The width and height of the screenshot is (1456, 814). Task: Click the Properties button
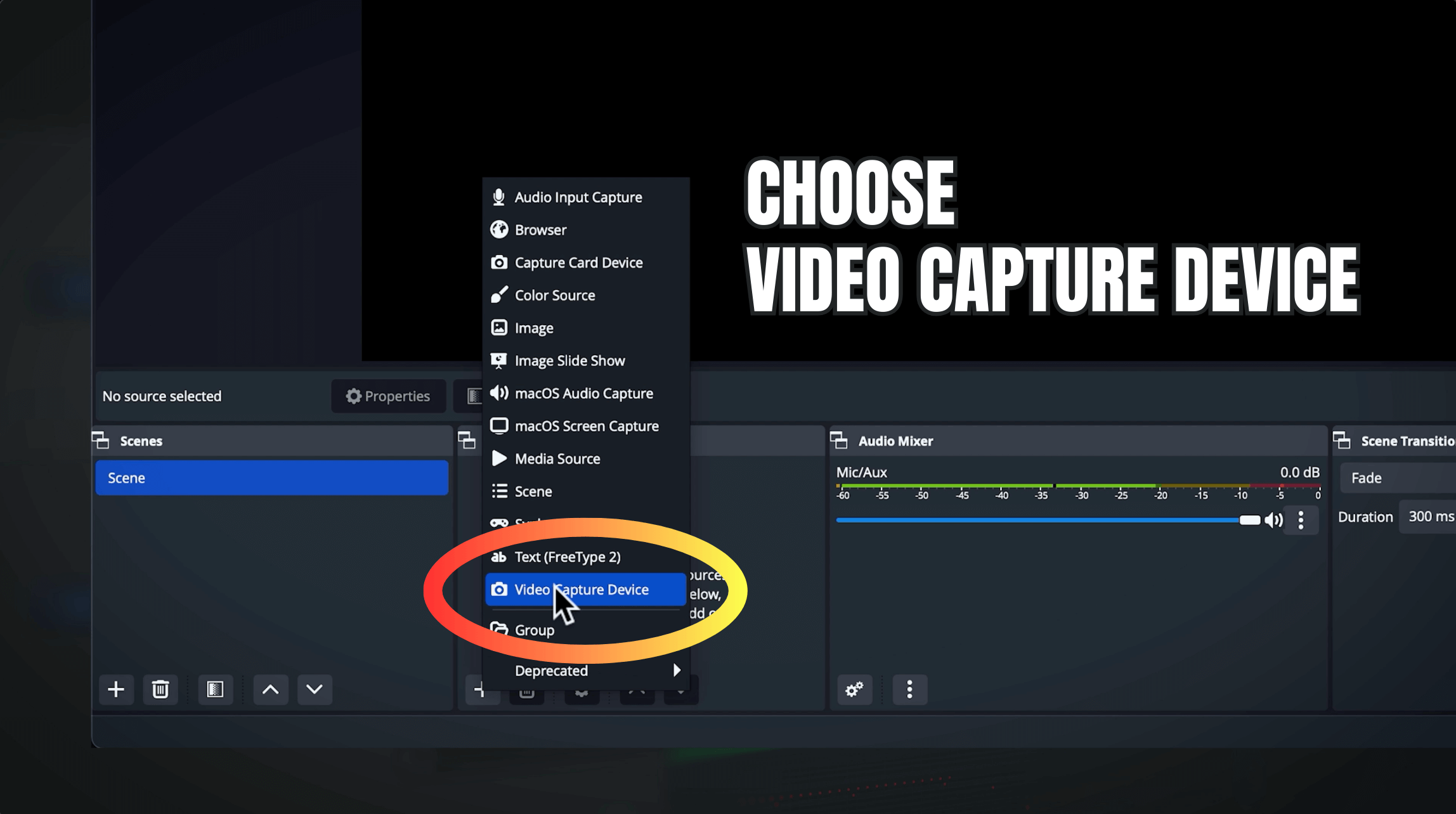coord(388,396)
